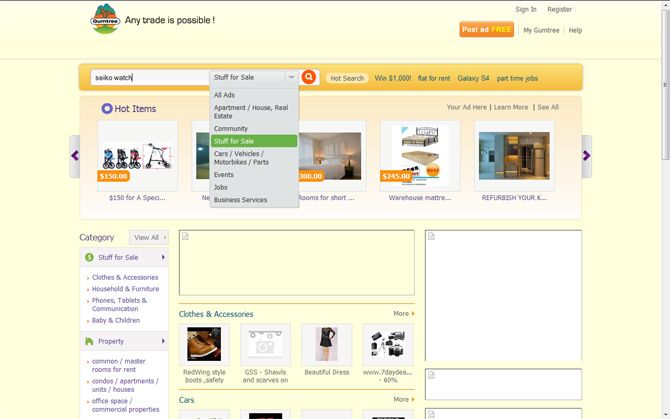Click the seiko watch search input field
This screenshot has width=670, height=419.
tap(150, 78)
